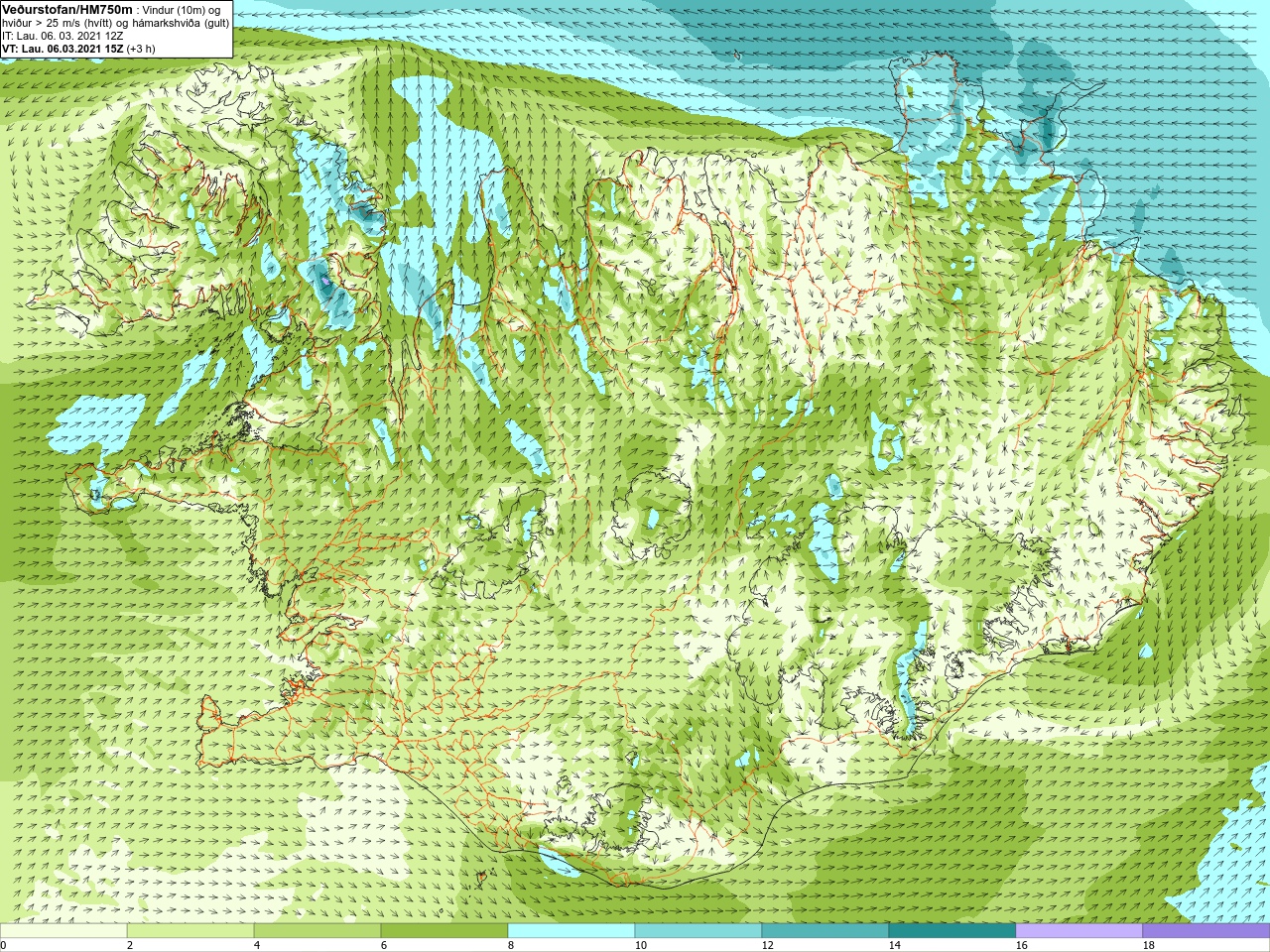Image resolution: width=1270 pixels, height=952 pixels.
Task: Click the 10–12 m/s turquoise legend swatch
Action: [x=698, y=931]
